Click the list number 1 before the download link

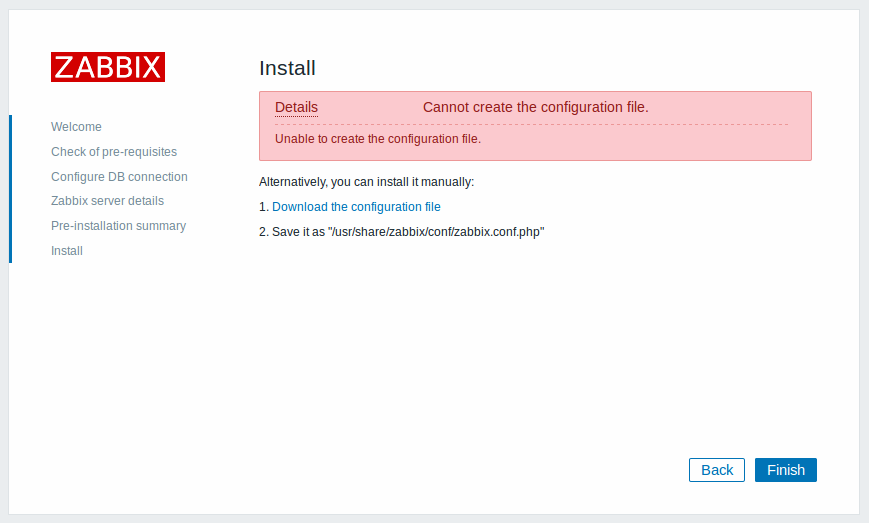(264, 207)
